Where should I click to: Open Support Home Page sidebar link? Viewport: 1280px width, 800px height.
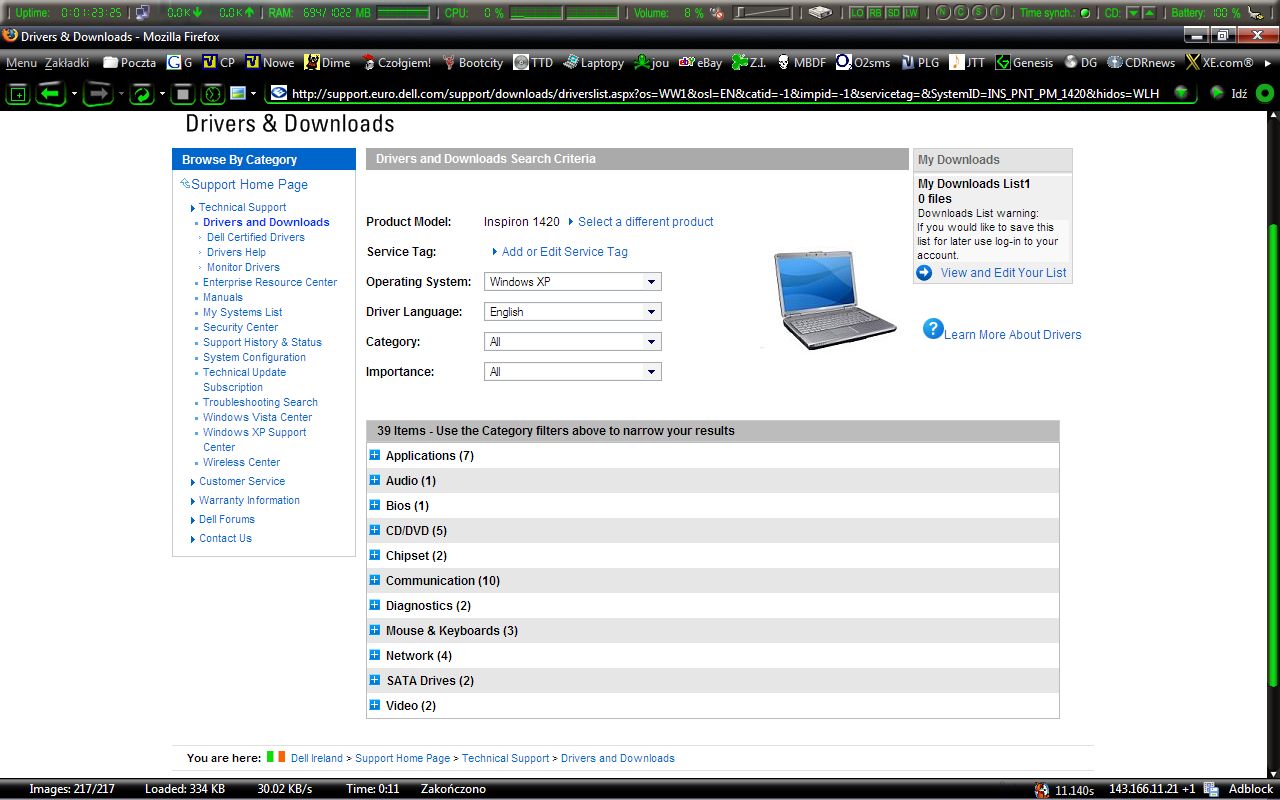249,184
